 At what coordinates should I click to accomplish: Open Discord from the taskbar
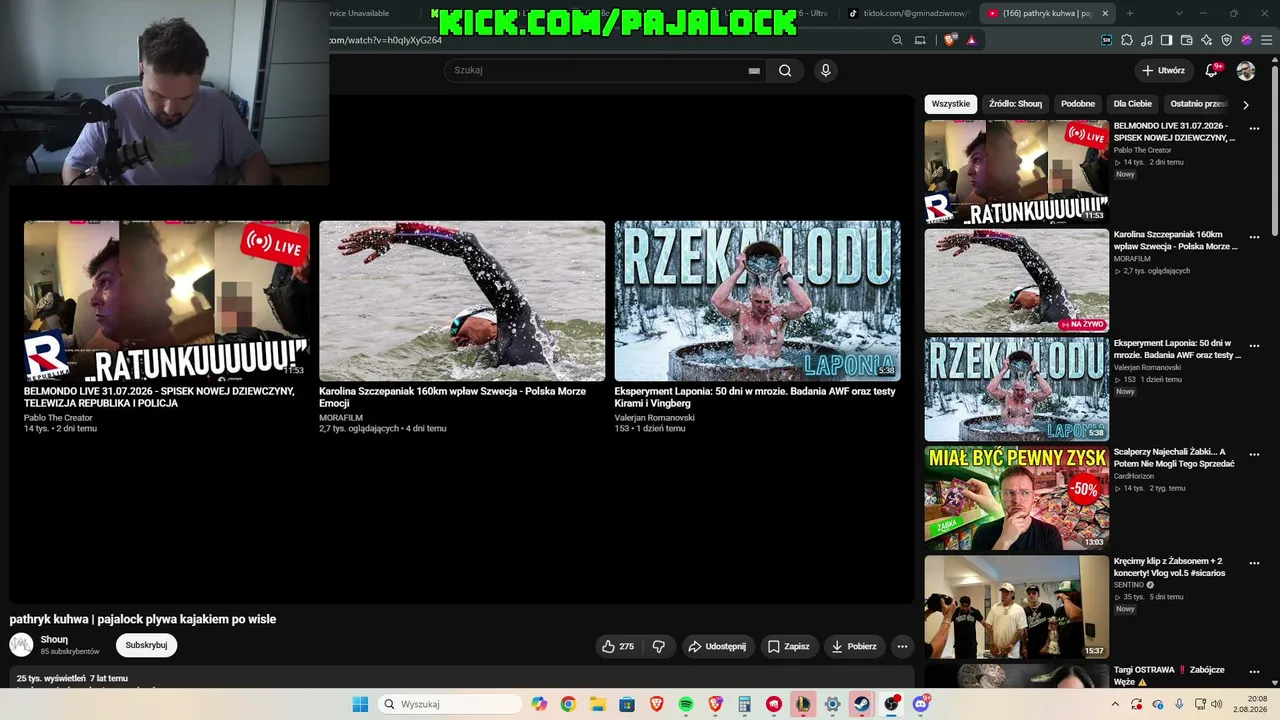(920, 704)
